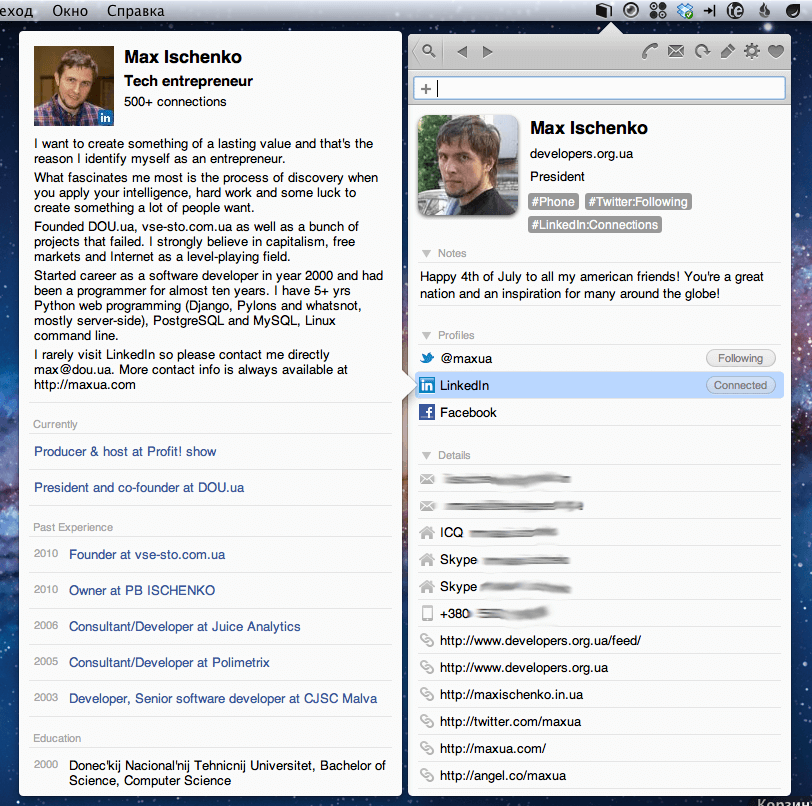The height and width of the screenshot is (806, 812).
Task: Click the #Twitter:Following tag
Action: pos(638,202)
